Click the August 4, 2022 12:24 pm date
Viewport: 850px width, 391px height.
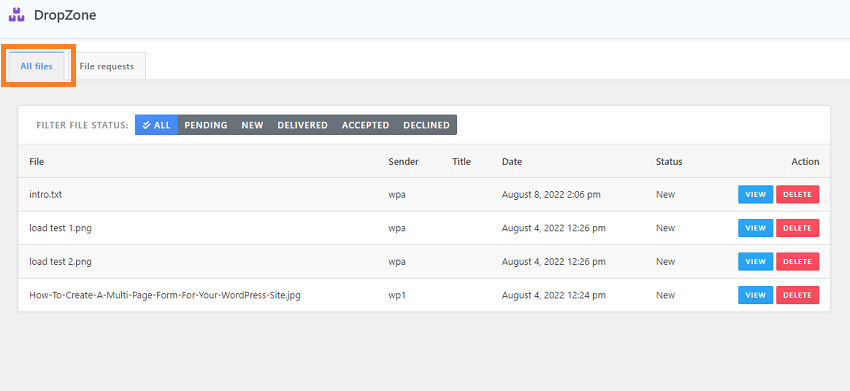(553, 295)
